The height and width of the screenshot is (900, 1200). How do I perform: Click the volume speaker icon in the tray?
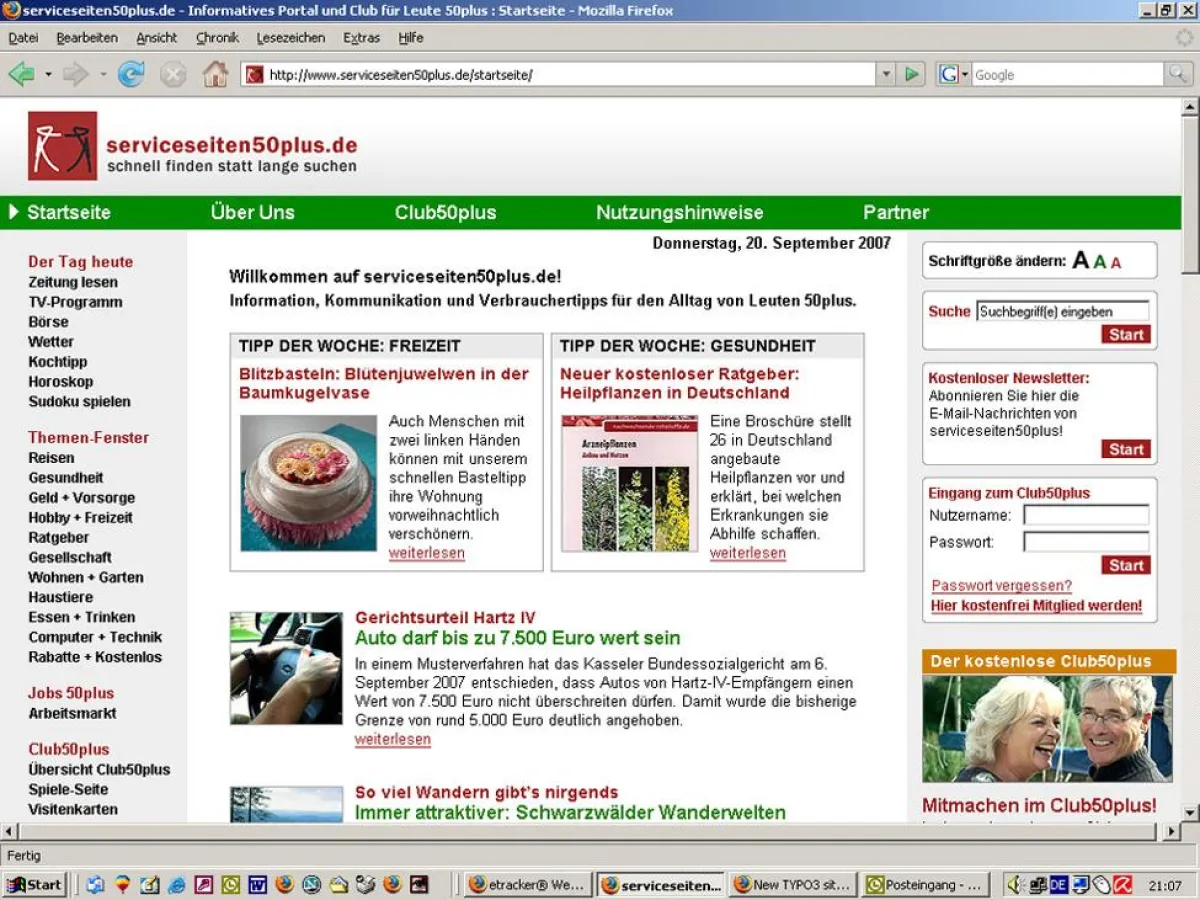(x=1015, y=884)
